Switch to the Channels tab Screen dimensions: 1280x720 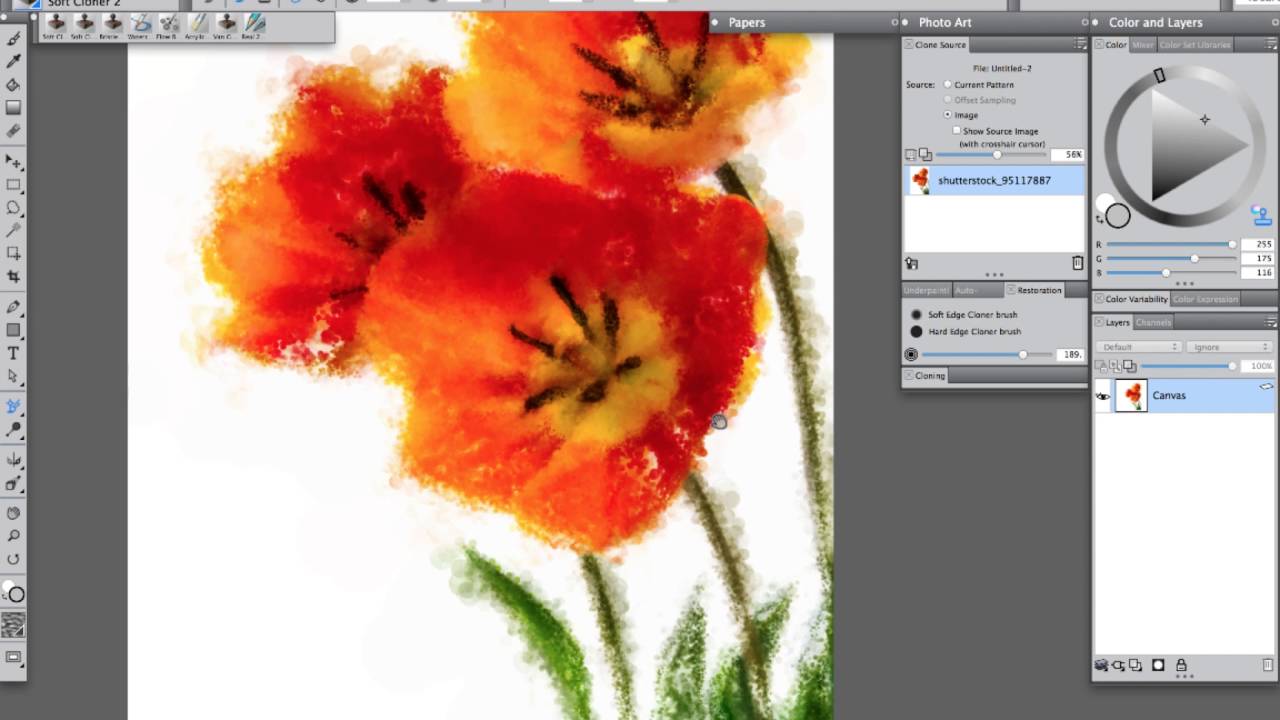click(1153, 322)
